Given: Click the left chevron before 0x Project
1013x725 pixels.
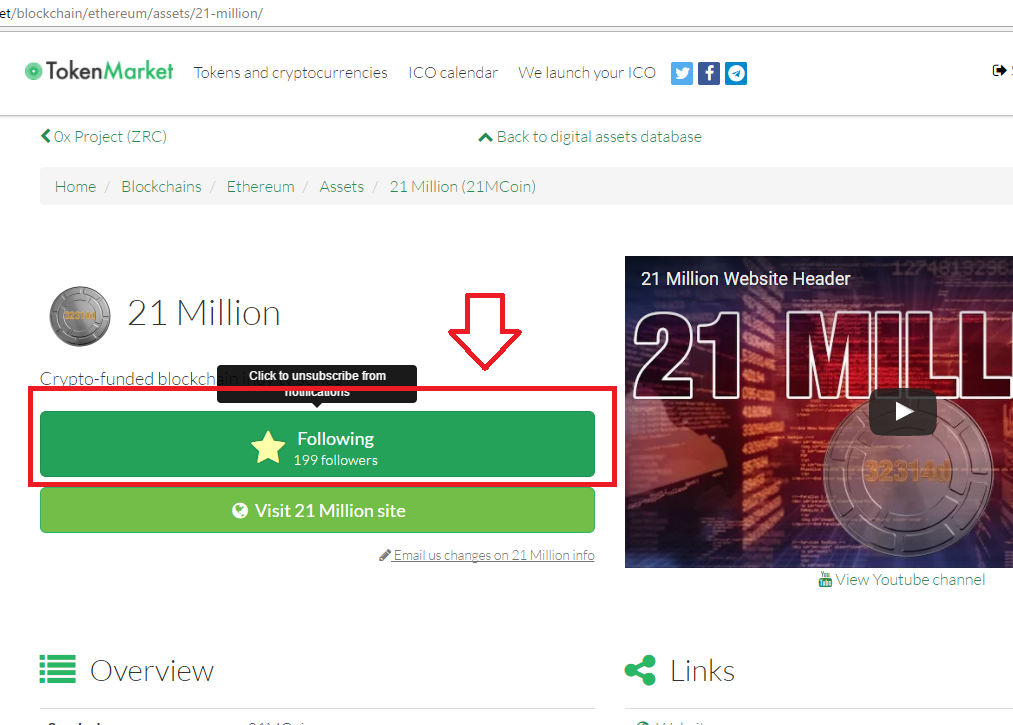Looking at the screenshot, I should click(45, 136).
